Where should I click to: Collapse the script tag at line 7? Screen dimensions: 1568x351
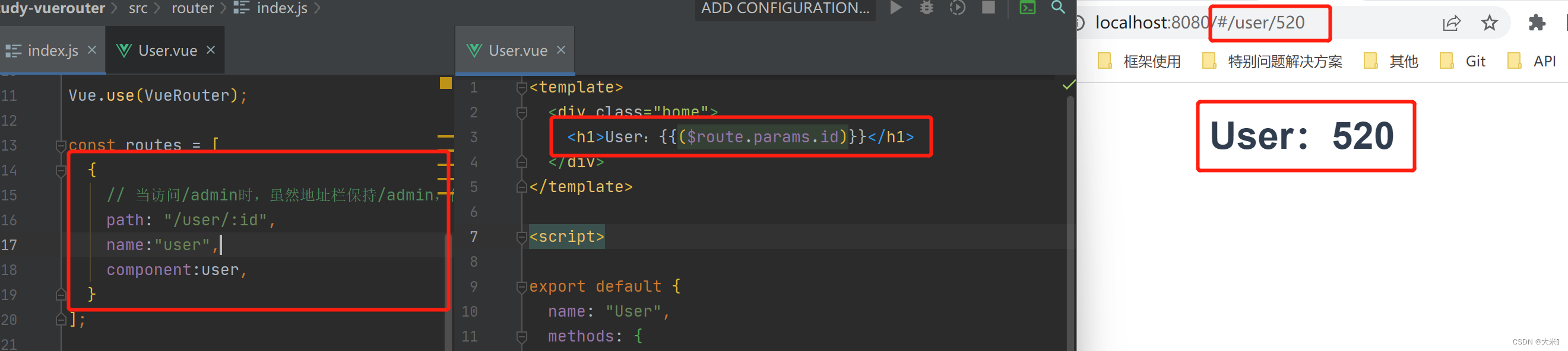(522, 237)
